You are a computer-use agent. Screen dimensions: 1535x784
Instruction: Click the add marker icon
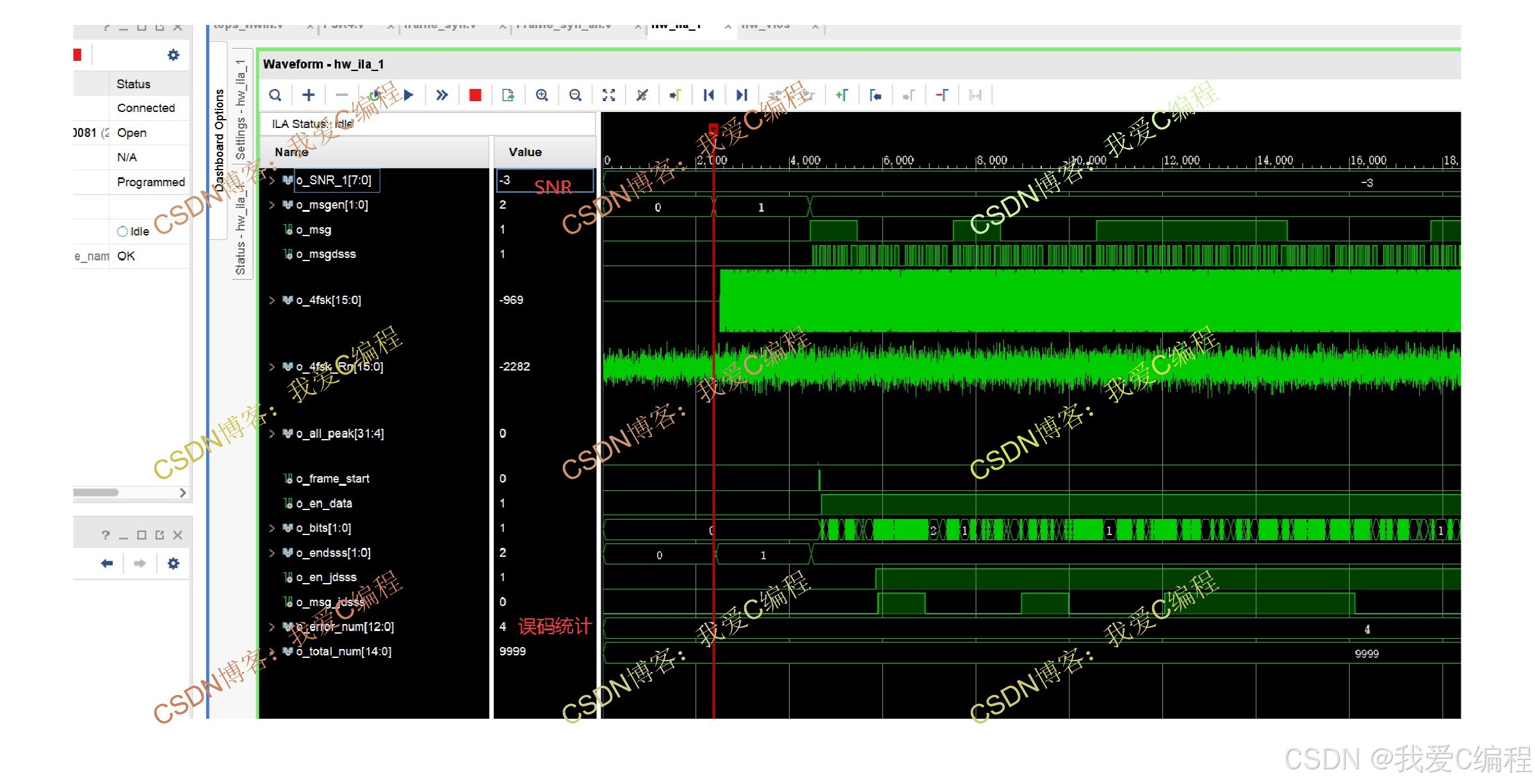[x=841, y=95]
